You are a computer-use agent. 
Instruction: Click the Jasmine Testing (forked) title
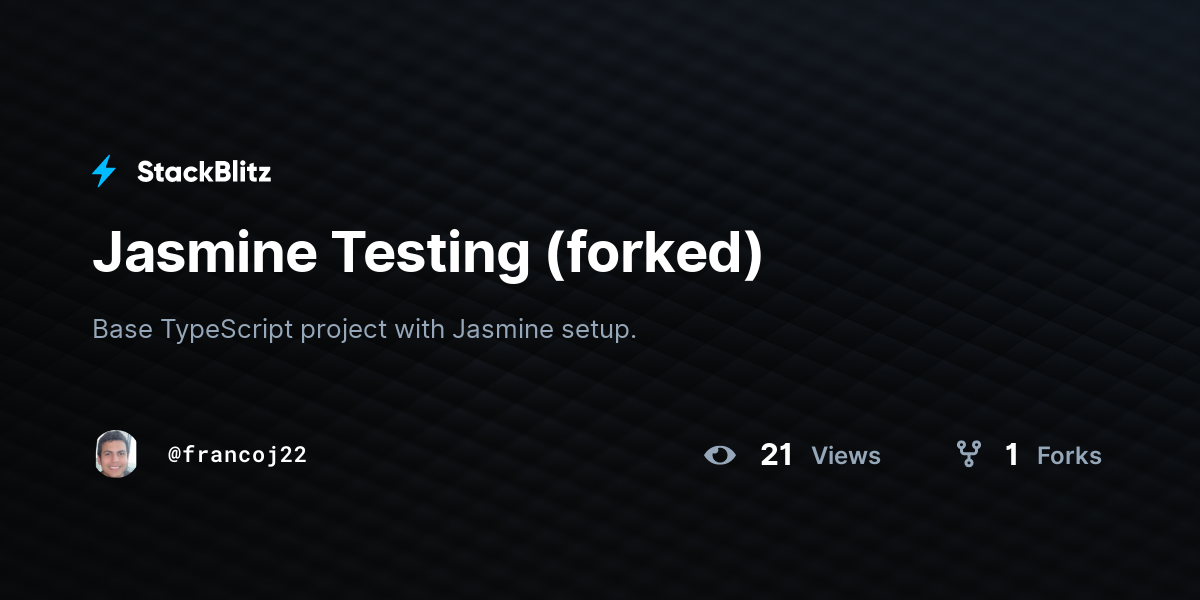pos(427,254)
